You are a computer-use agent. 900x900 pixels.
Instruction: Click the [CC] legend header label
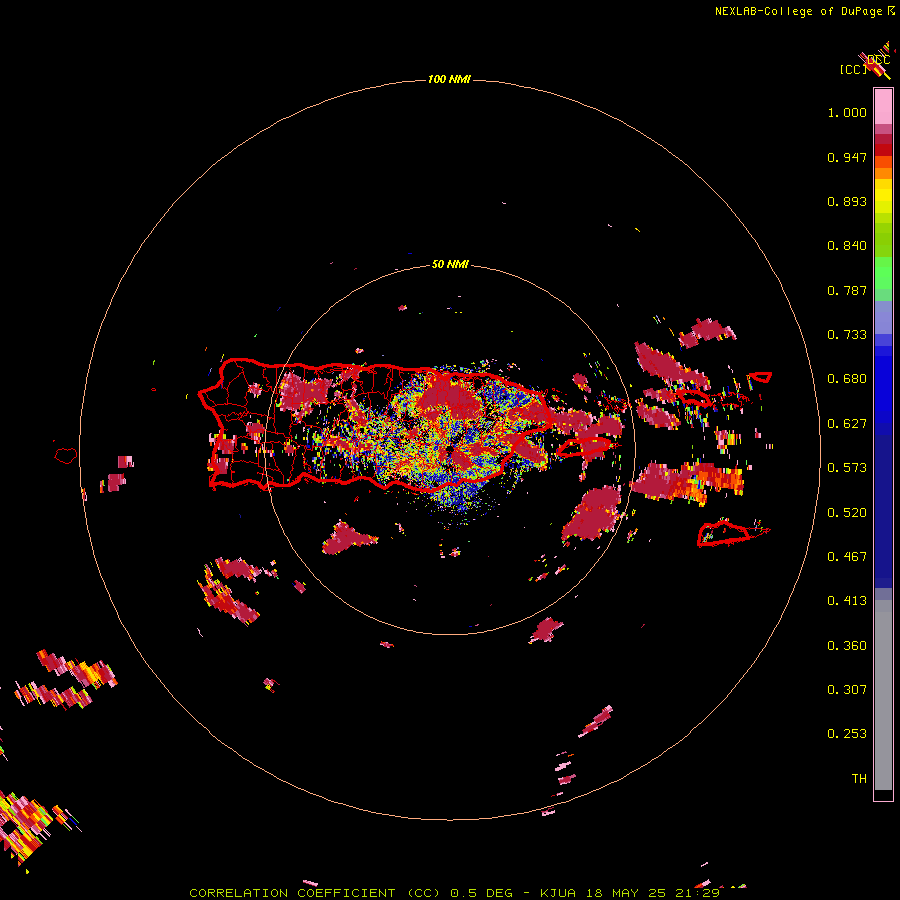click(x=853, y=69)
